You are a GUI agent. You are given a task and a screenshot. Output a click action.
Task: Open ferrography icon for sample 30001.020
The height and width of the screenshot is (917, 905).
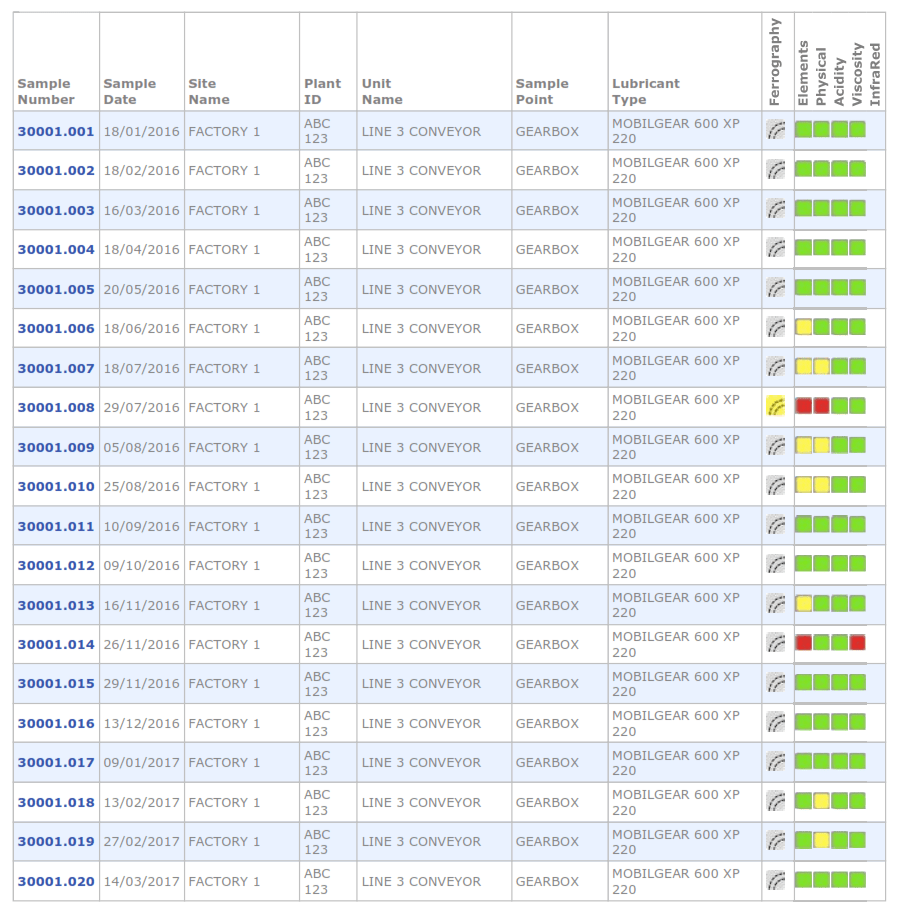point(776,880)
